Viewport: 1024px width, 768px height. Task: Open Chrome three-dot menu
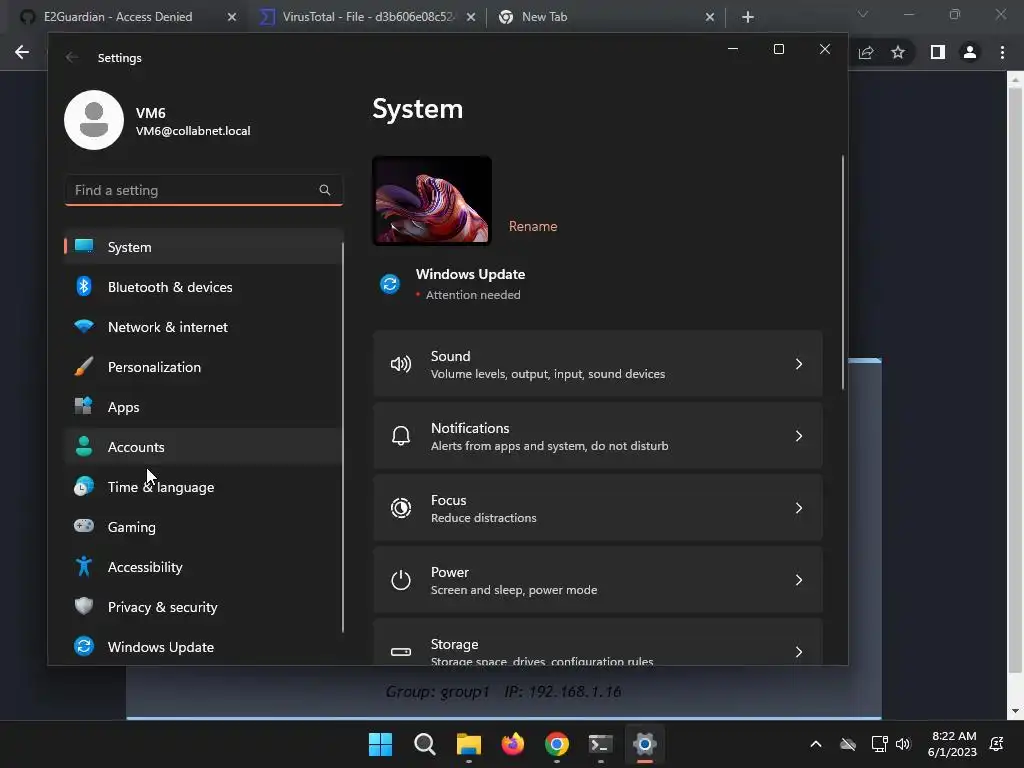point(1002,52)
